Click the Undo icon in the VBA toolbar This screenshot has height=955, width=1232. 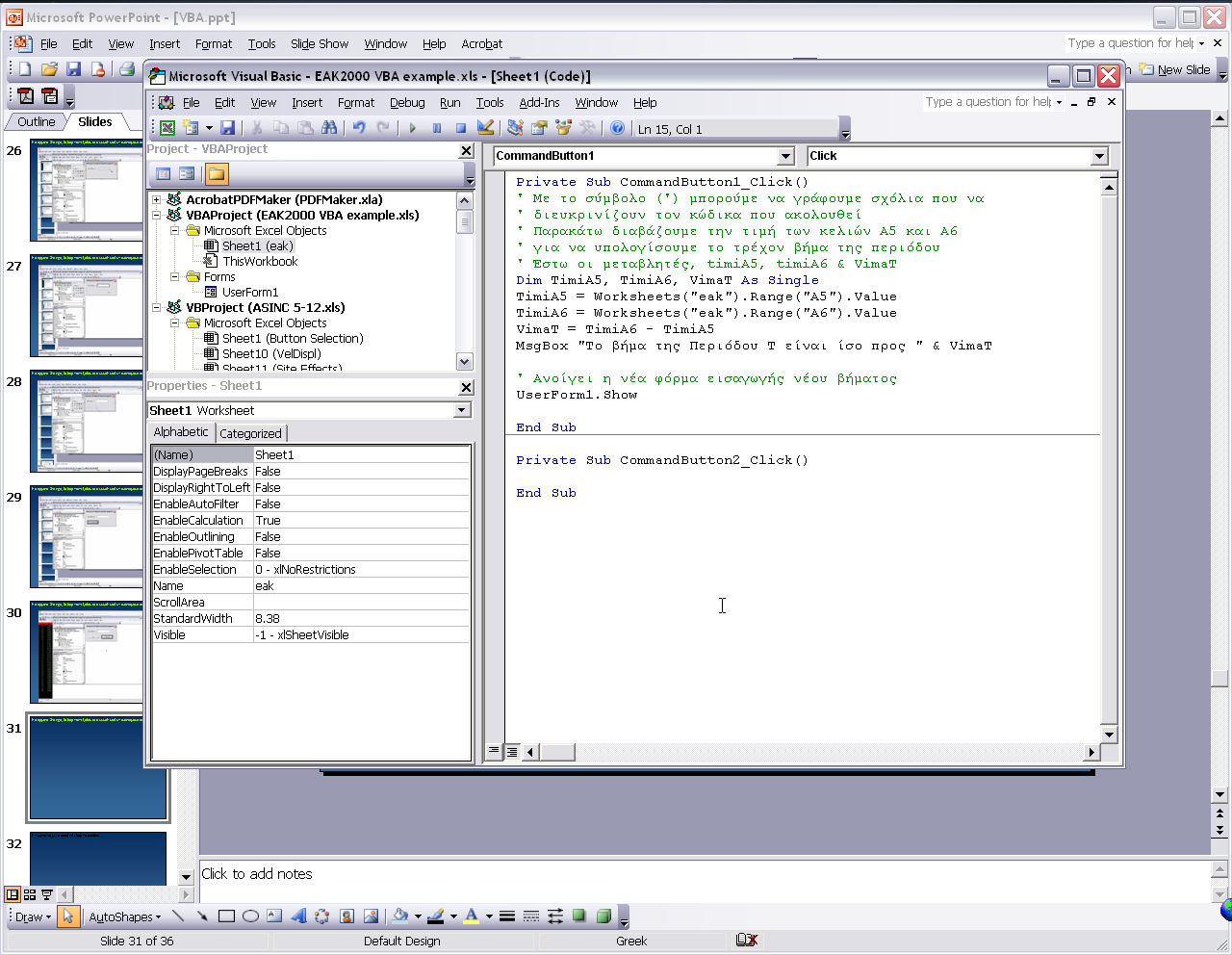[x=359, y=128]
